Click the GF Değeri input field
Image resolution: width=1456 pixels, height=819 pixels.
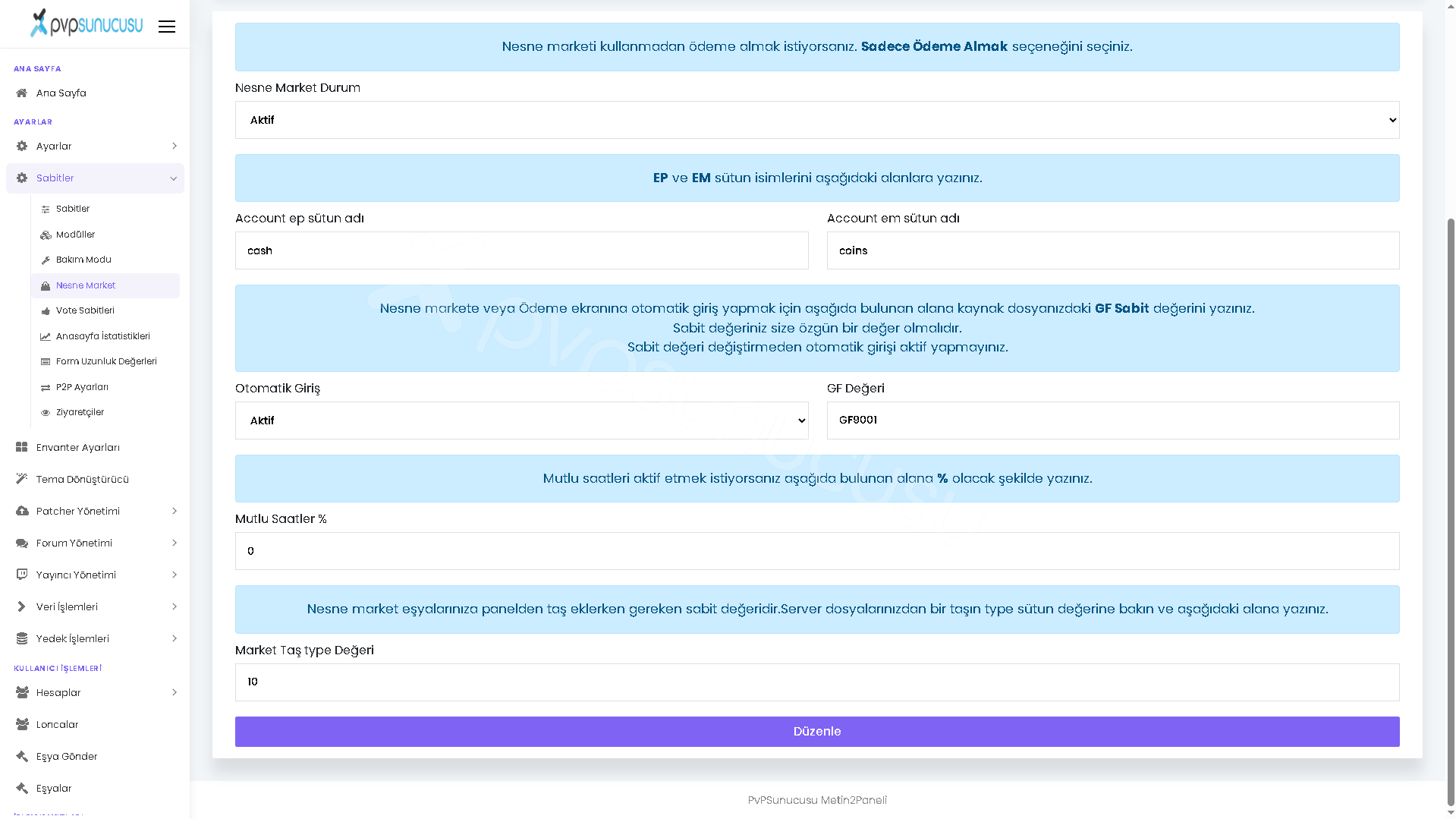(x=1113, y=421)
